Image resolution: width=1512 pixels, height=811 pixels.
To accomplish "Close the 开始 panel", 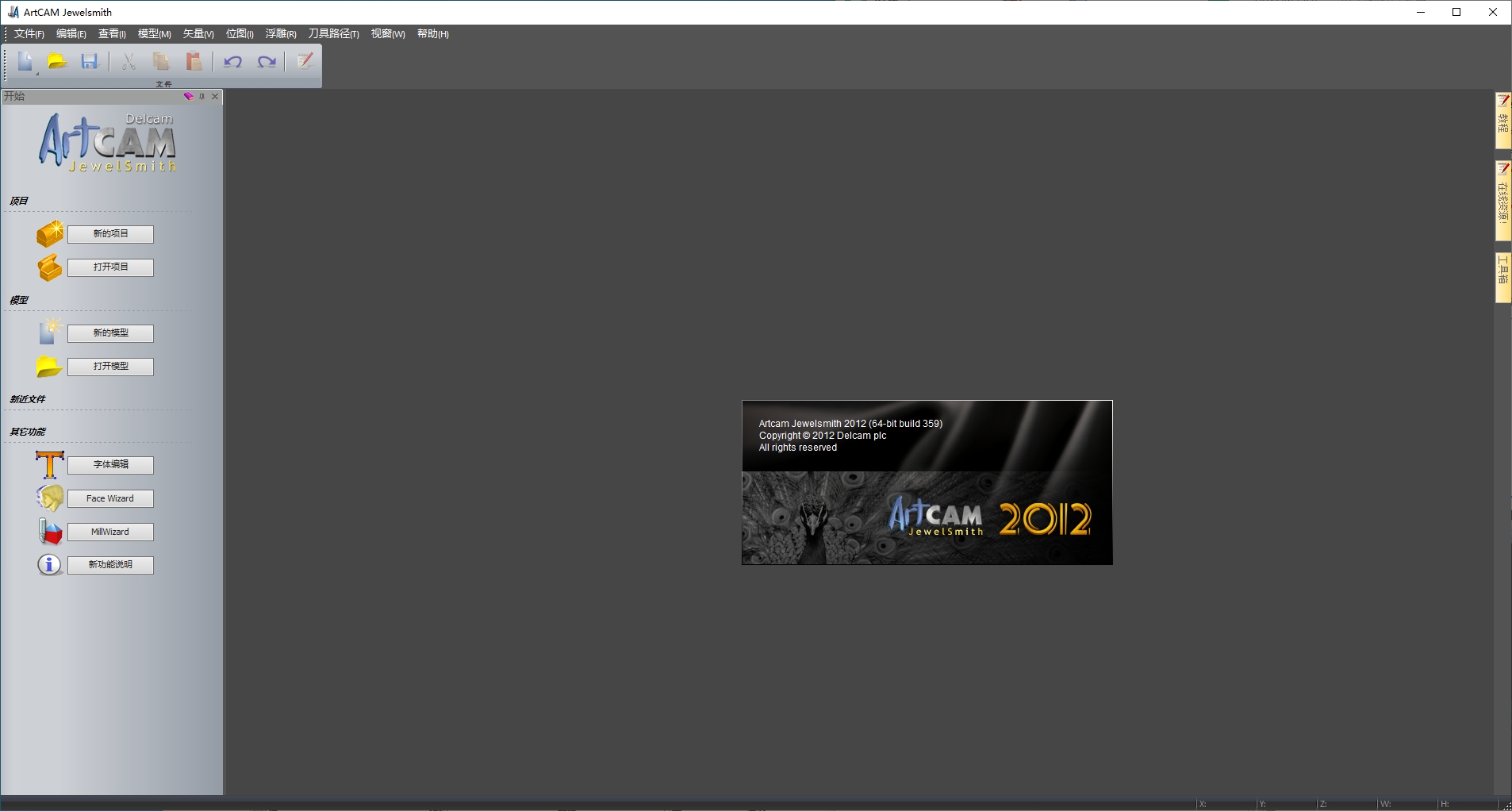I will 215,96.
